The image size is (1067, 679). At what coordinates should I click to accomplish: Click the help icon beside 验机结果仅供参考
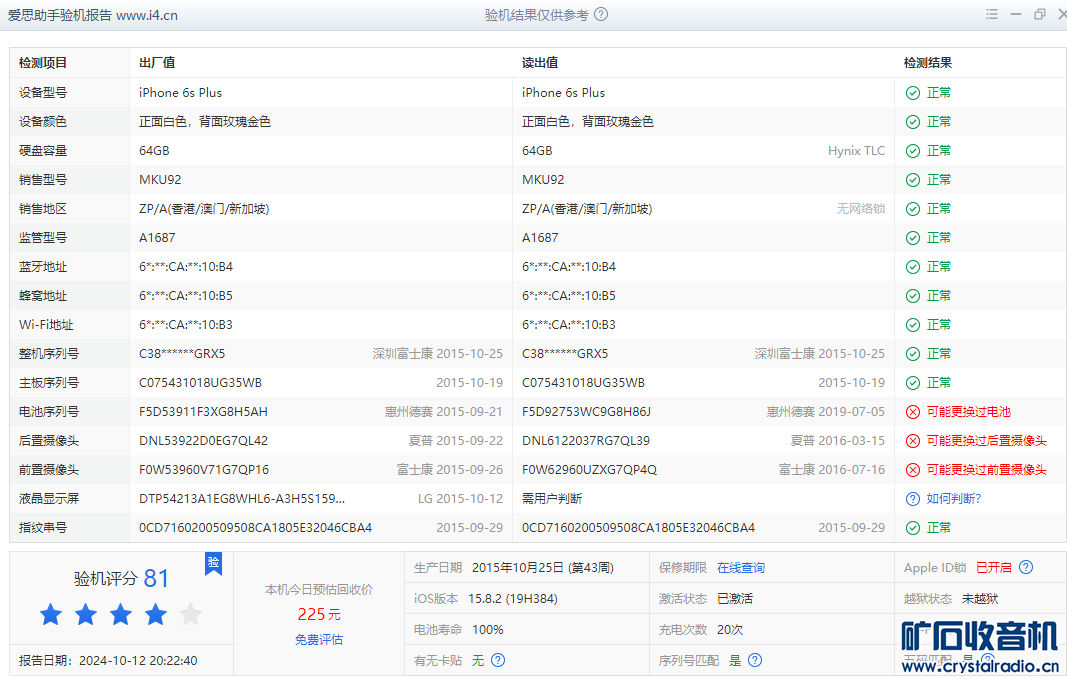pos(601,15)
